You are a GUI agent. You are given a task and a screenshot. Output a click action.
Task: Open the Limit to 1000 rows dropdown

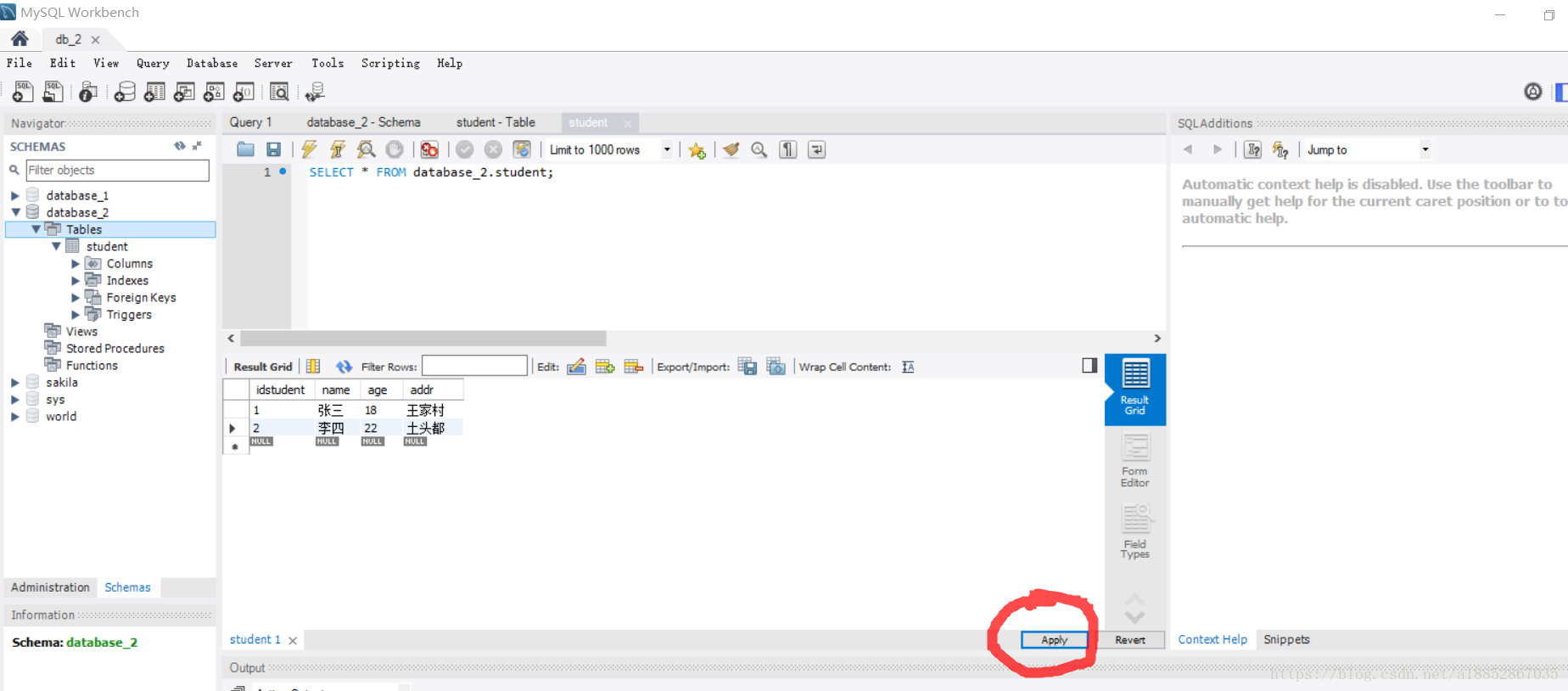pos(667,149)
